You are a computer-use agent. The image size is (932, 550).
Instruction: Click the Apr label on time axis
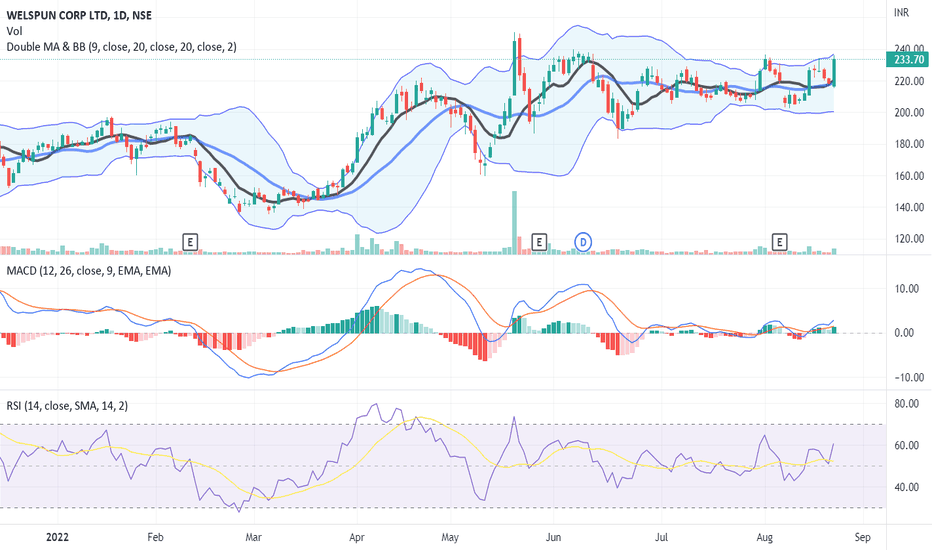point(357,538)
